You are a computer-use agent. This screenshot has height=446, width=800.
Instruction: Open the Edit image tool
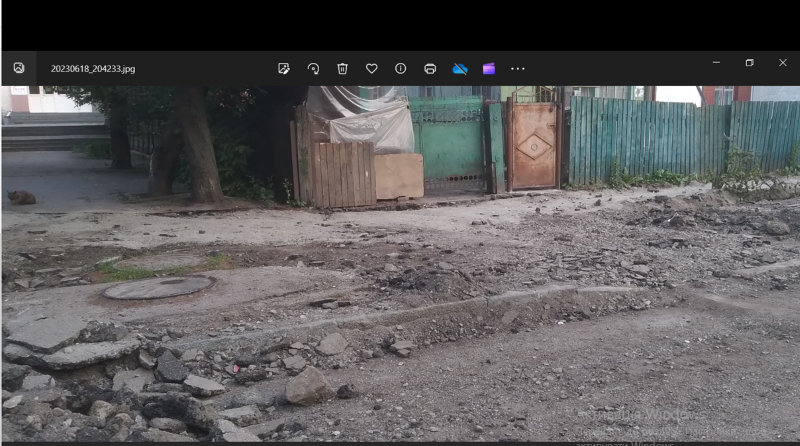[284, 68]
